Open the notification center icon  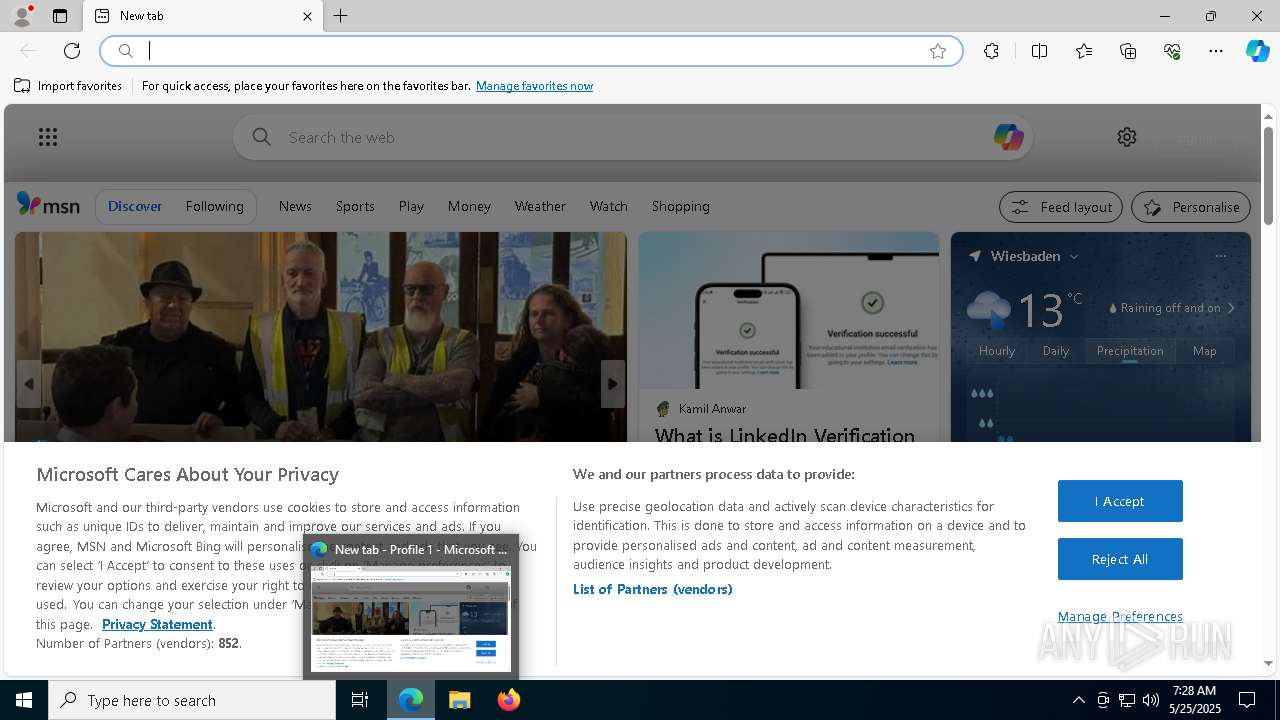click(1247, 700)
